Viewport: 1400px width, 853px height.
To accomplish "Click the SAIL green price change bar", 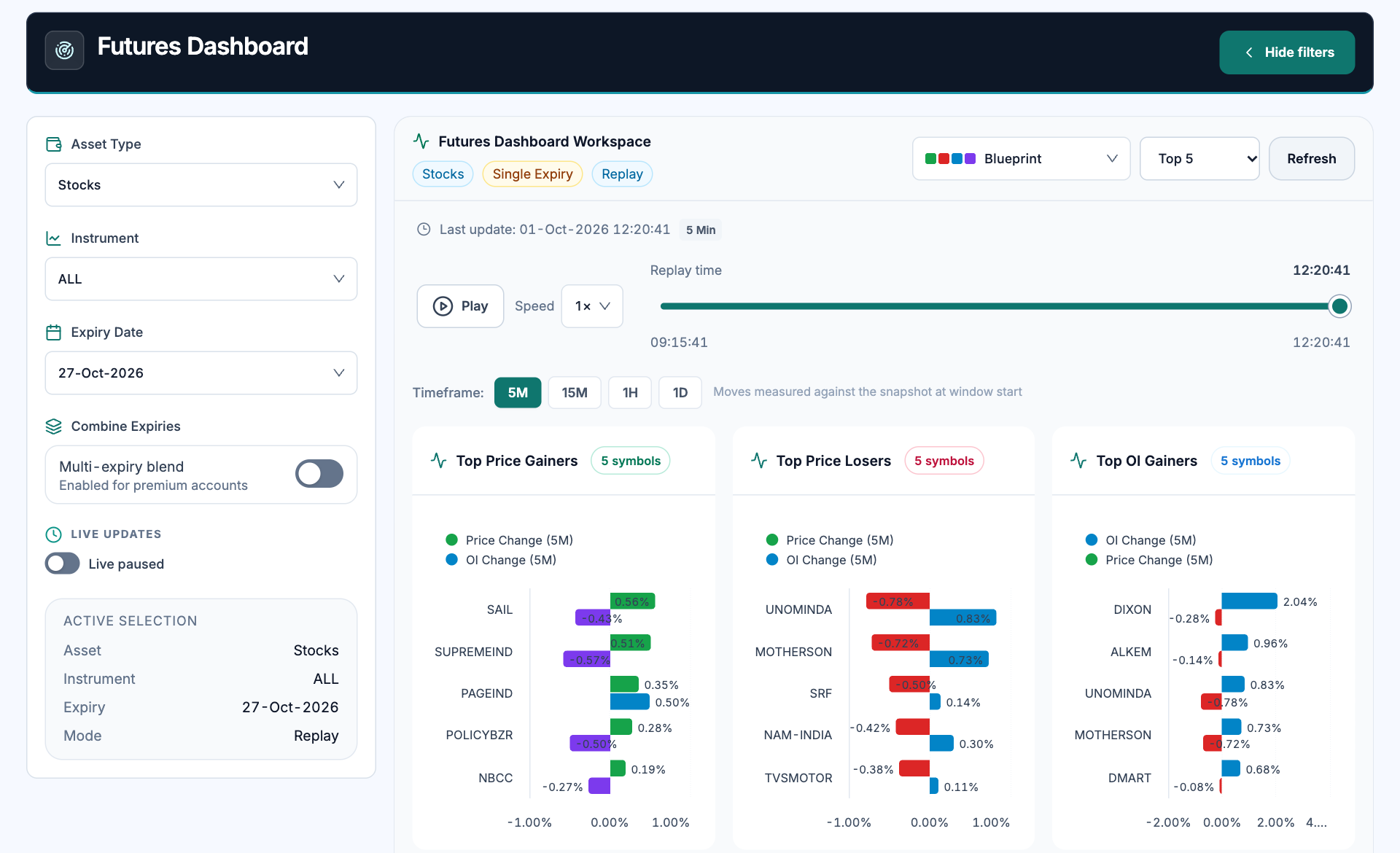I will pos(633,601).
